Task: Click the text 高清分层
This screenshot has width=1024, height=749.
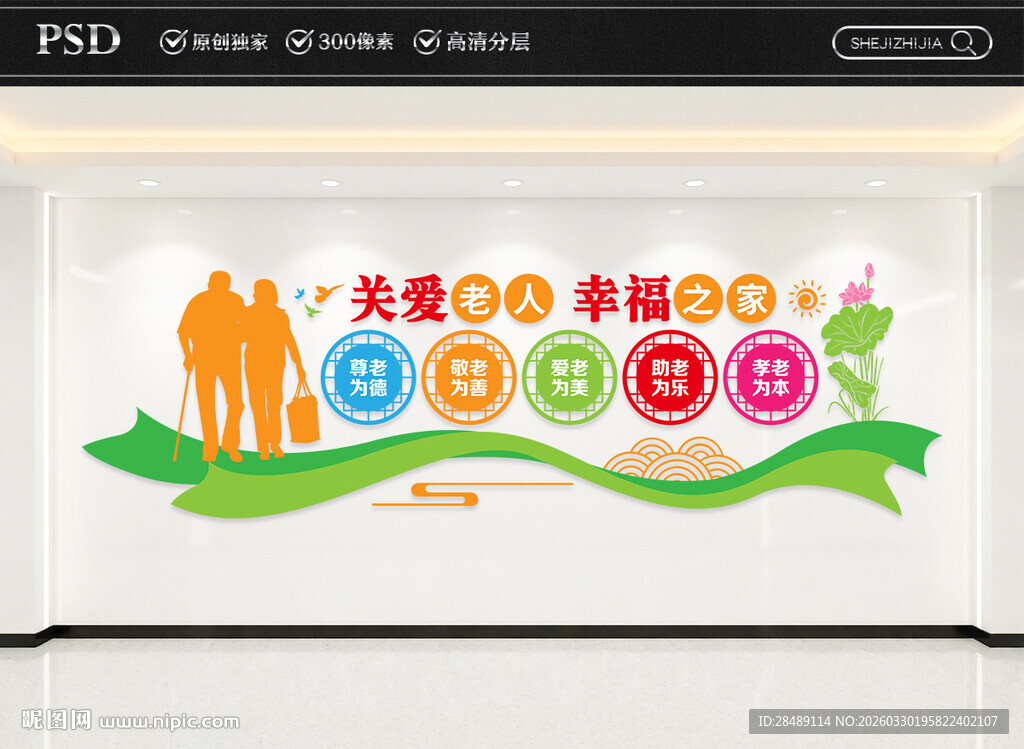Action: point(488,42)
